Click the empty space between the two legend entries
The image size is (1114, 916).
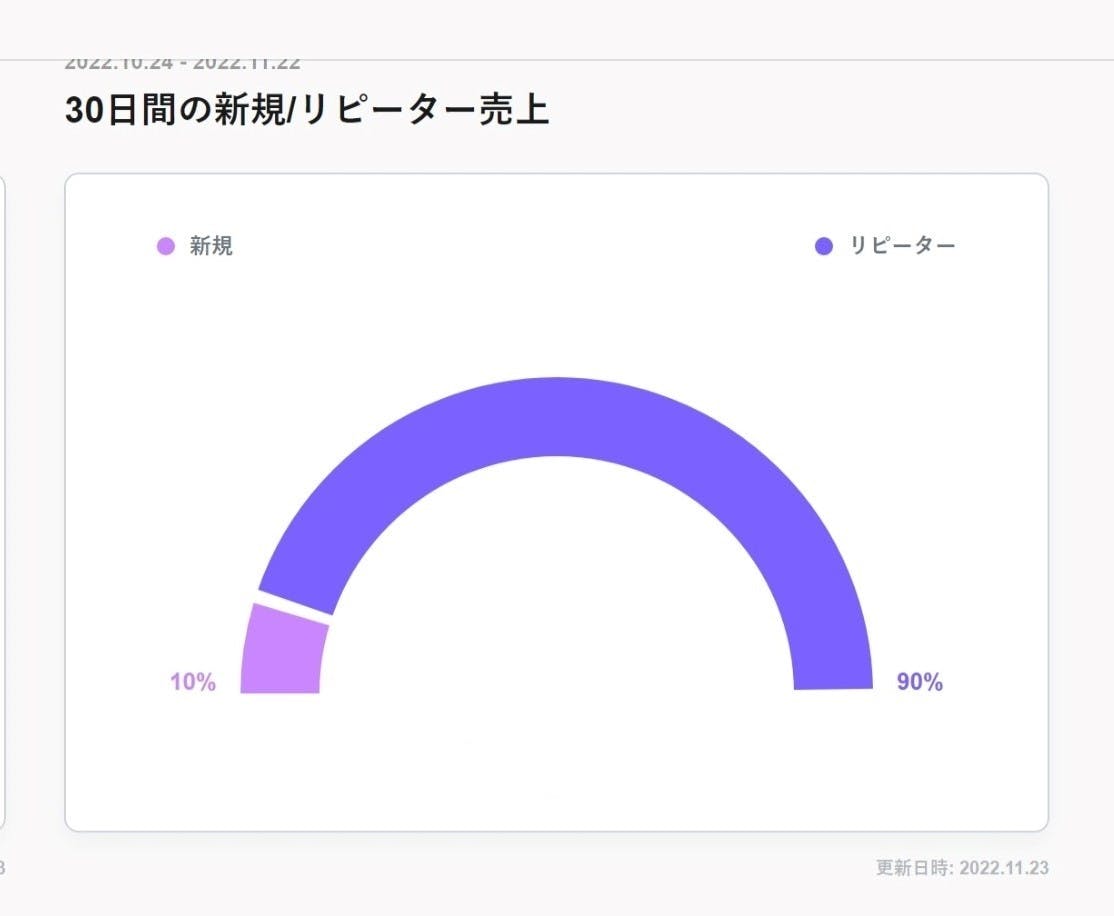pos(520,246)
